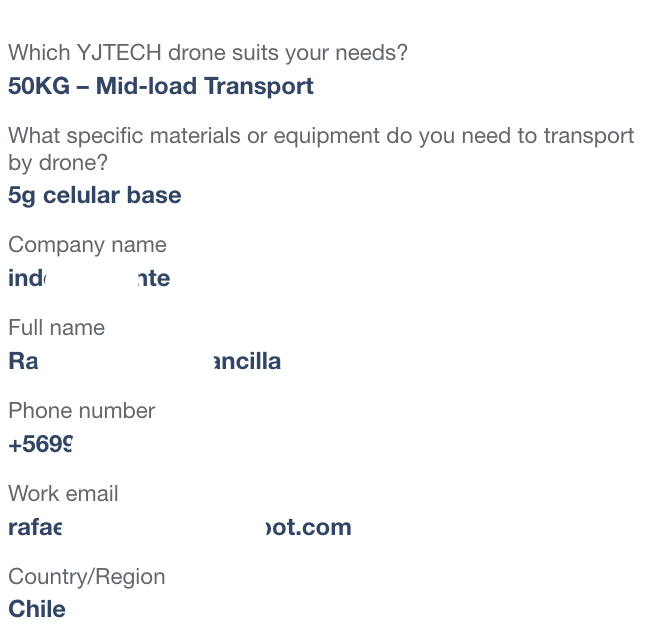Image resolution: width=656 pixels, height=642 pixels.
Task: Click the Country/Region label
Action: (x=87, y=577)
